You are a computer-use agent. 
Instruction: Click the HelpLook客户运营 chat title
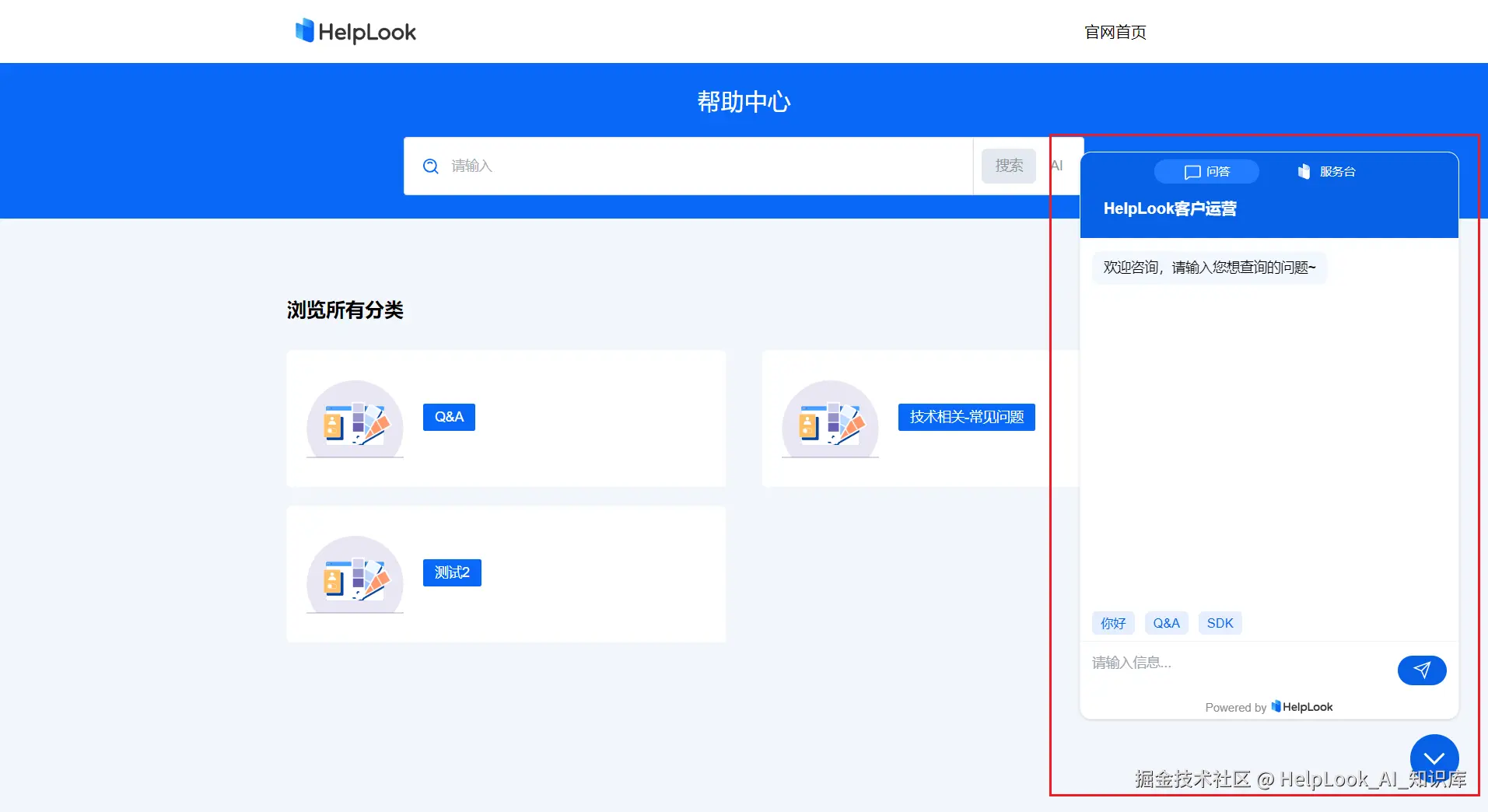[x=1170, y=208]
